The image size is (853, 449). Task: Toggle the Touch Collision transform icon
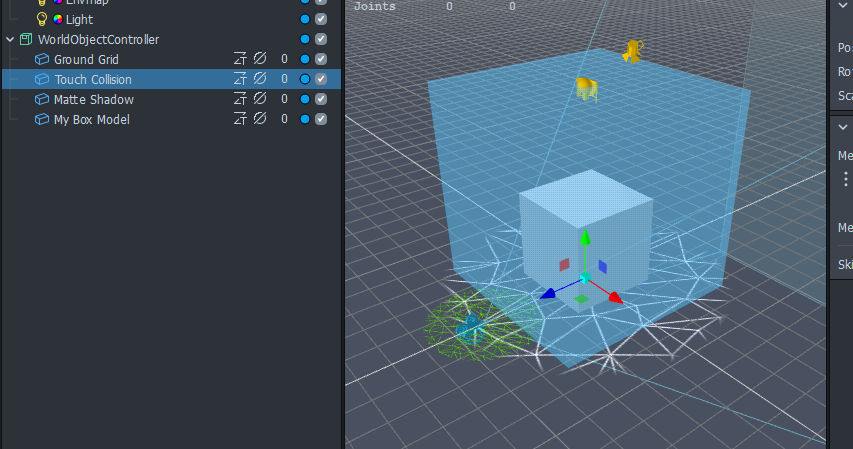click(240, 79)
